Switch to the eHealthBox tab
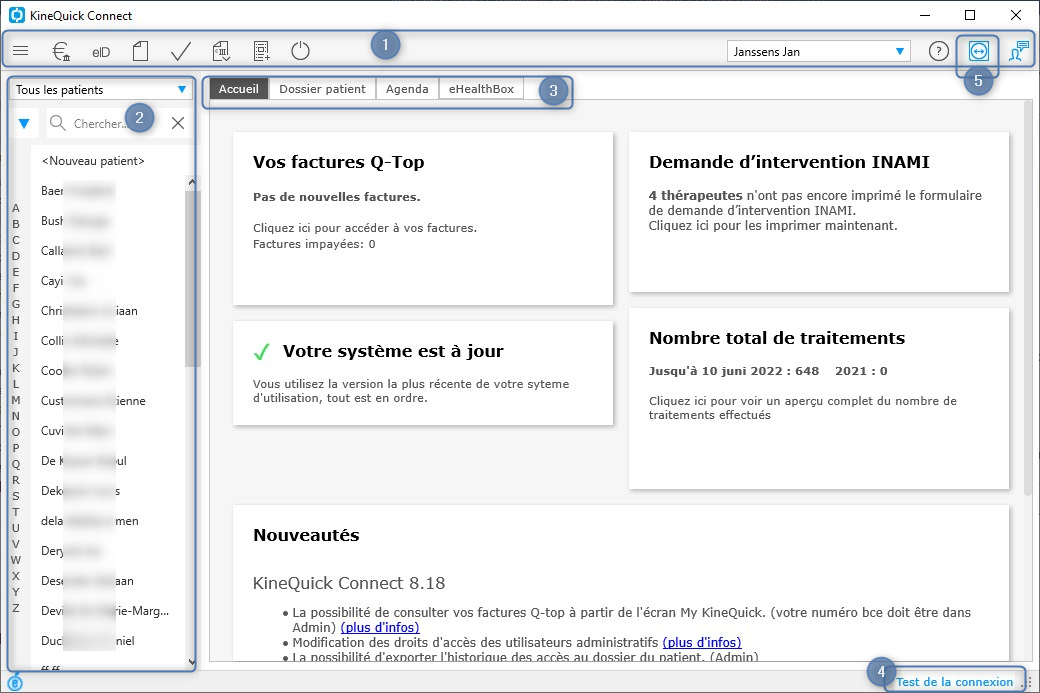This screenshot has height=693, width=1040. [482, 89]
